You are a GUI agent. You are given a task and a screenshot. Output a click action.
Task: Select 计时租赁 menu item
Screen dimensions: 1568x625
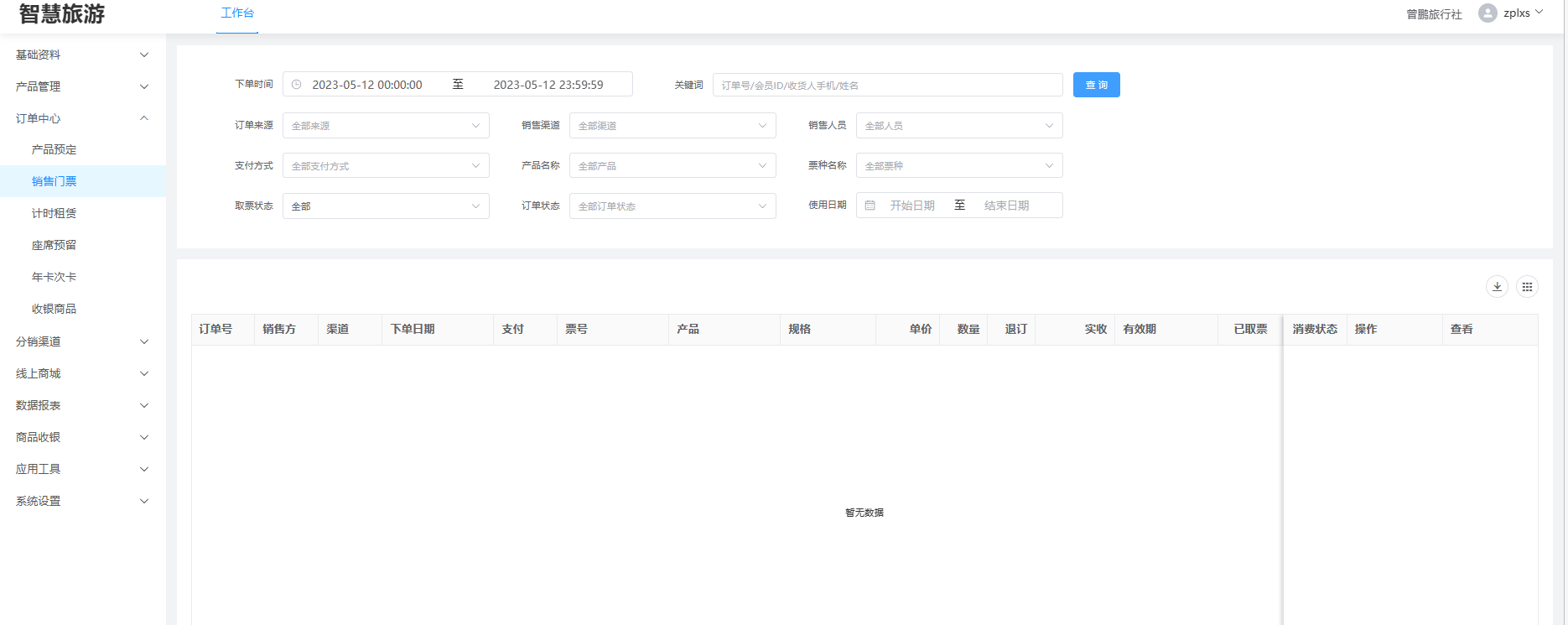coord(54,213)
